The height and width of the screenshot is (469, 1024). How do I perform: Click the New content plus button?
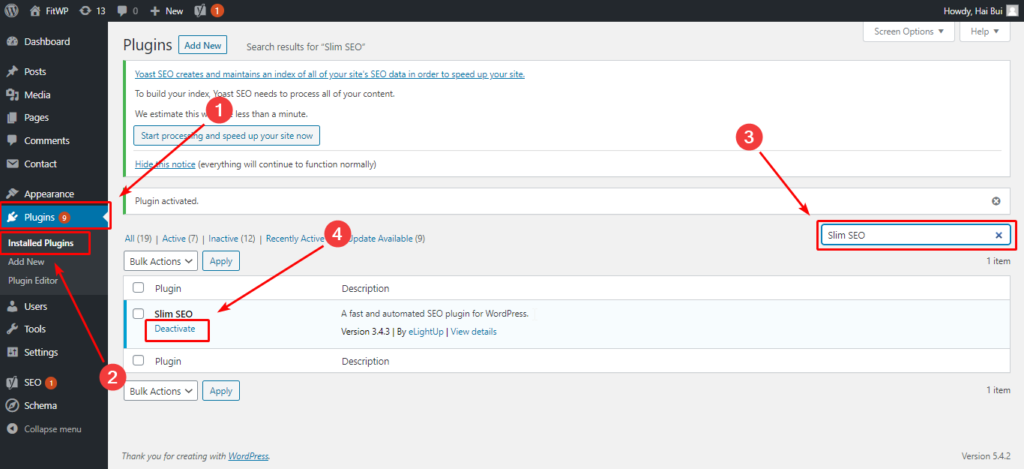[x=167, y=10]
